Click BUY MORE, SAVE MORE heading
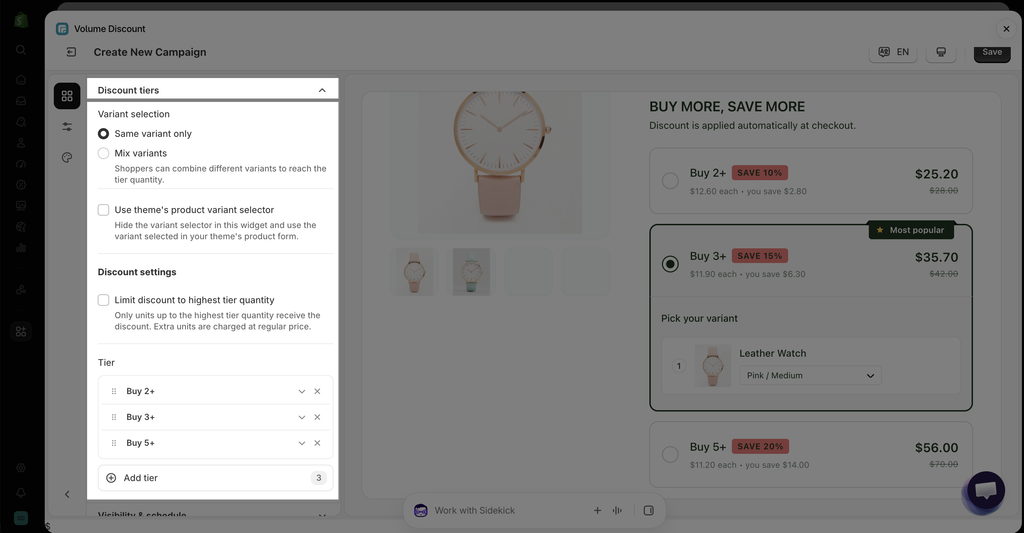This screenshot has width=1024, height=533. 727,106
